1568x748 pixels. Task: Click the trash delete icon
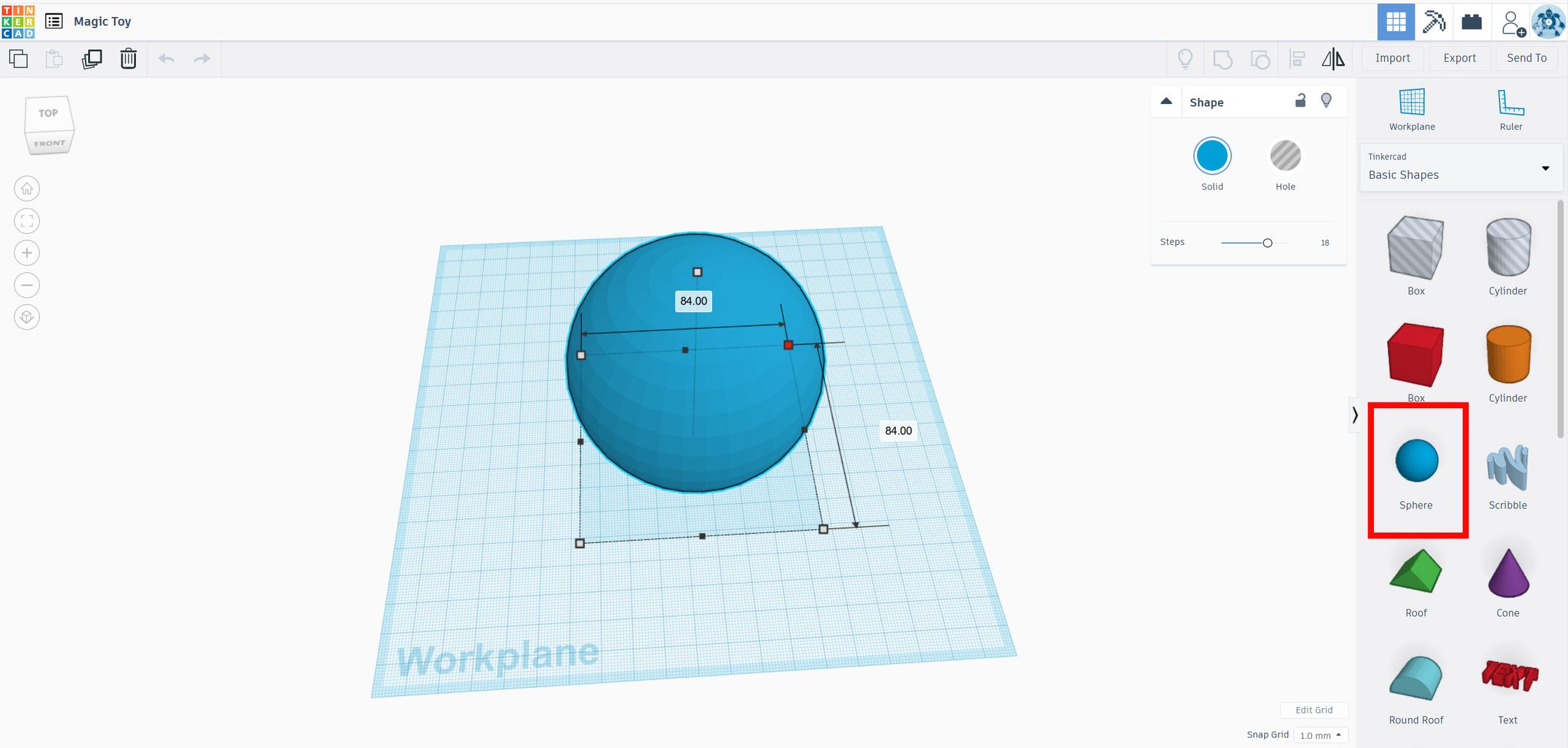[x=128, y=59]
